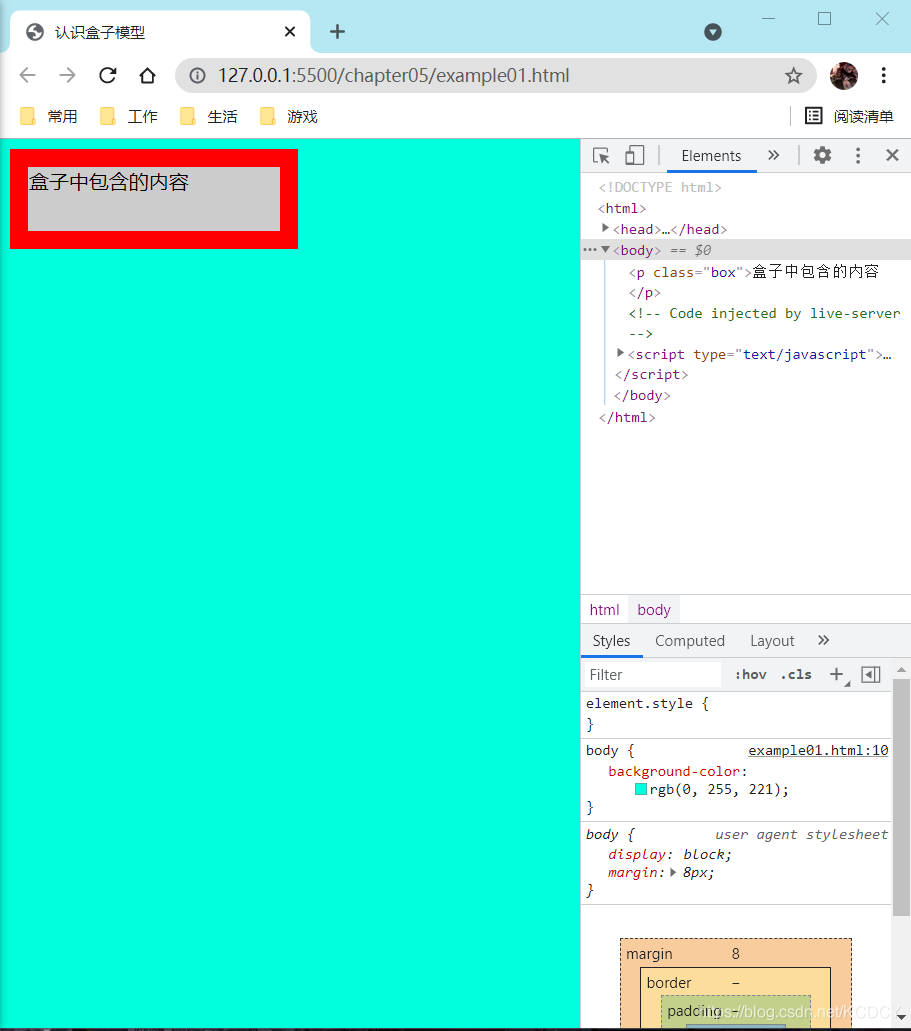Focus the styles Filter field
The height and width of the screenshot is (1031, 911).
click(x=652, y=675)
